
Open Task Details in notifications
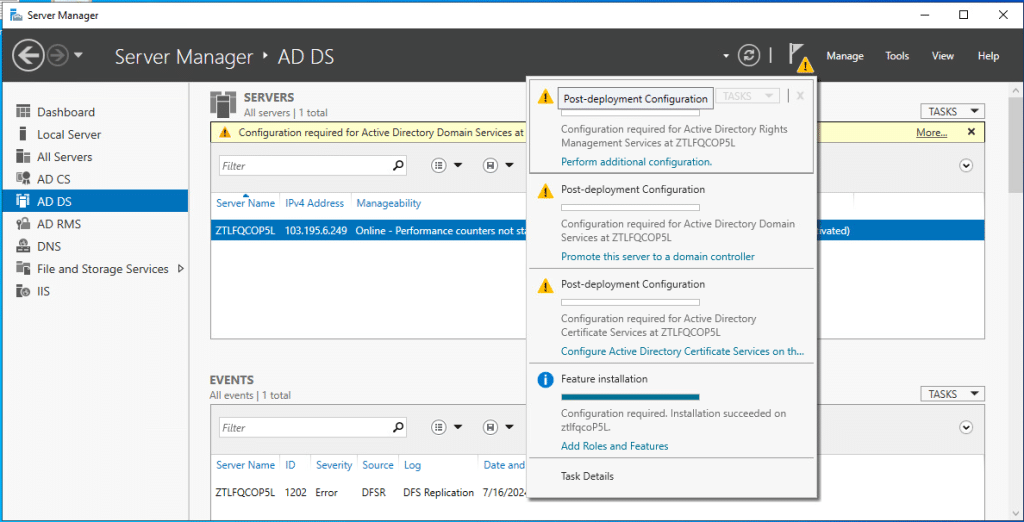coord(587,476)
